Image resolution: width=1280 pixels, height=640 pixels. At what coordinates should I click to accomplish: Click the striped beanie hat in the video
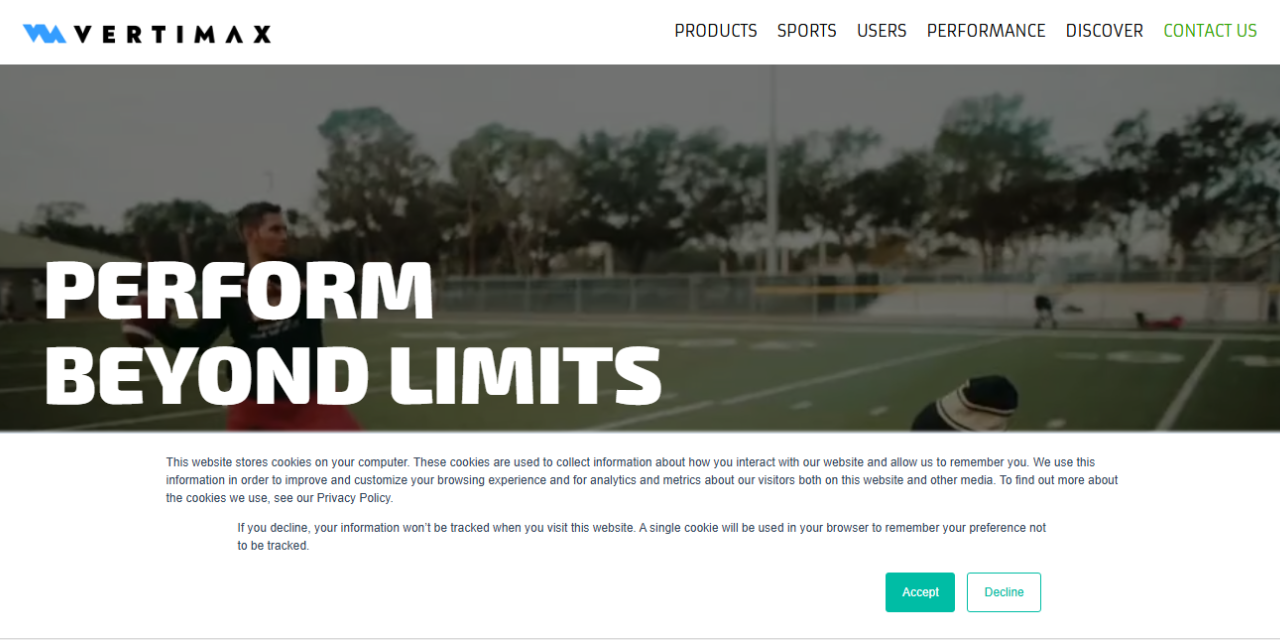coord(969,404)
